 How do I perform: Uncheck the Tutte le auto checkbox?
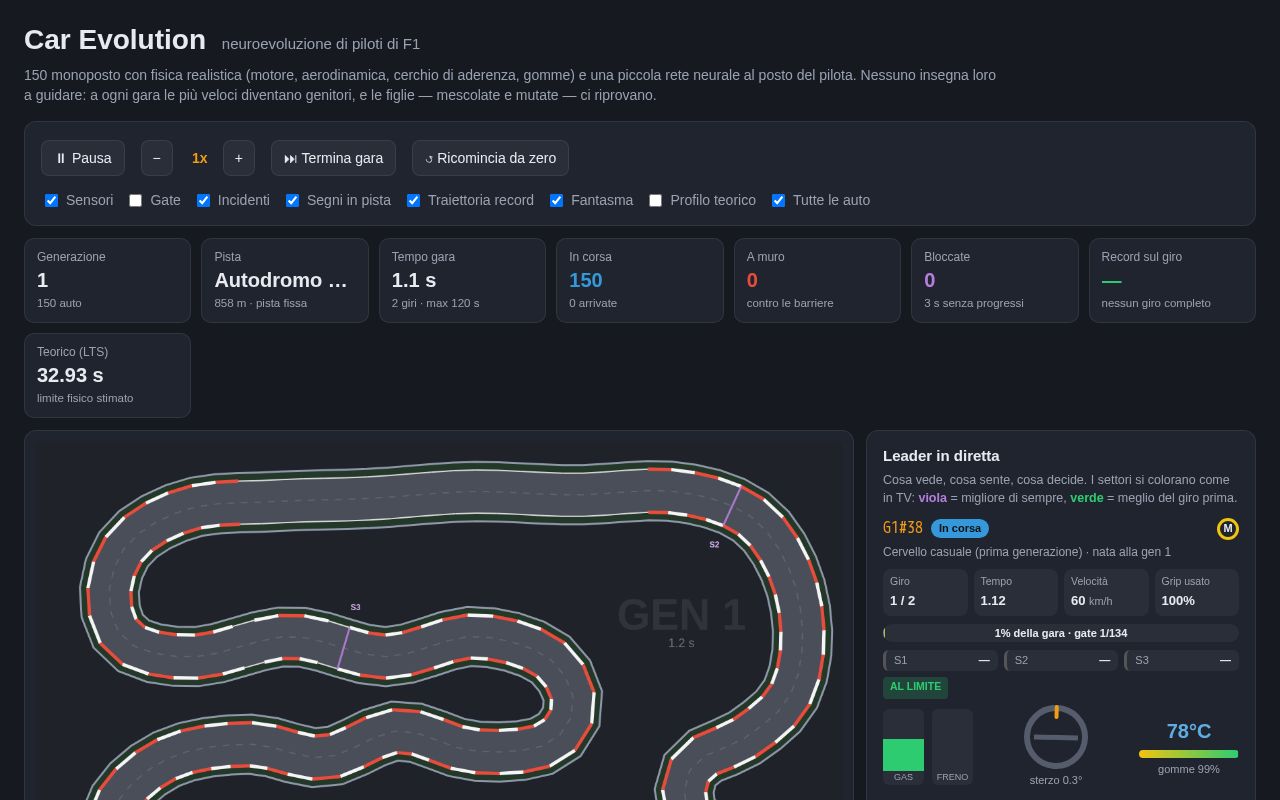click(x=779, y=200)
